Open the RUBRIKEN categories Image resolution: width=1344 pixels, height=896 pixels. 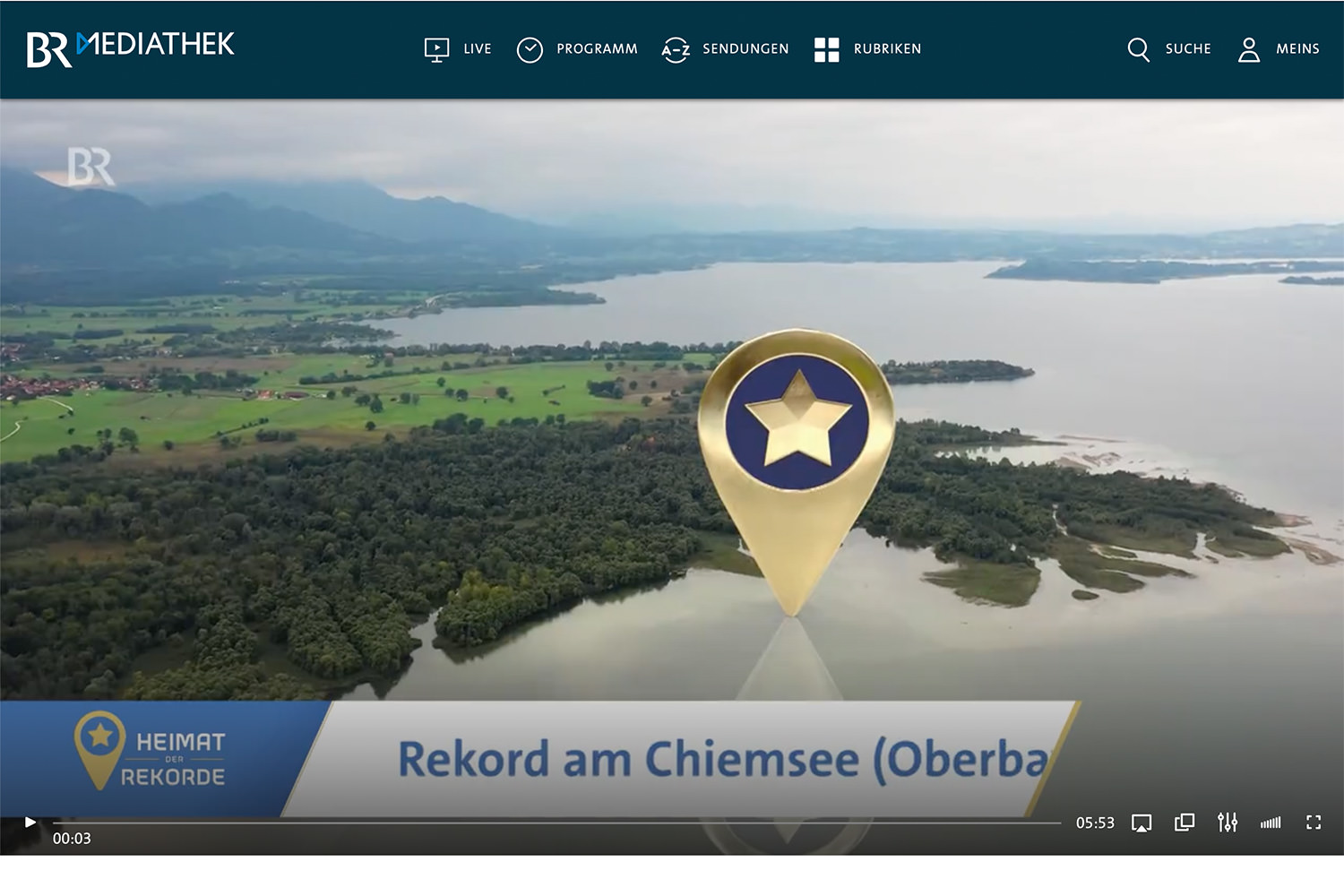tap(887, 49)
